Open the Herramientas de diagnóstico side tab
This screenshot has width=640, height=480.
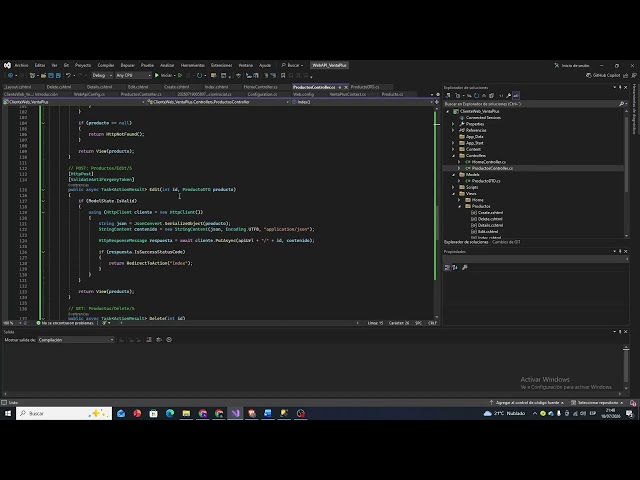pos(634,109)
